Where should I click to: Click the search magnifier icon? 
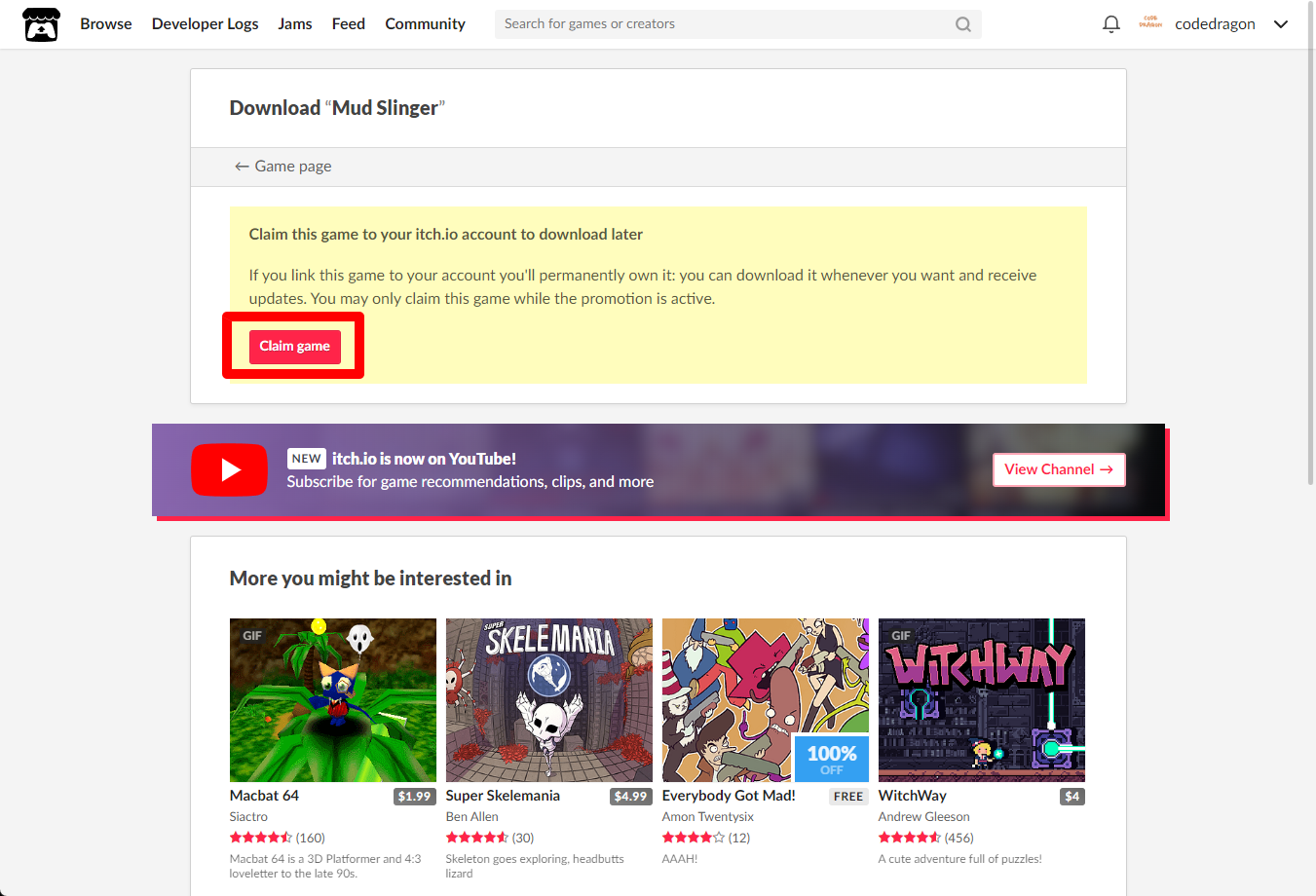click(x=963, y=24)
